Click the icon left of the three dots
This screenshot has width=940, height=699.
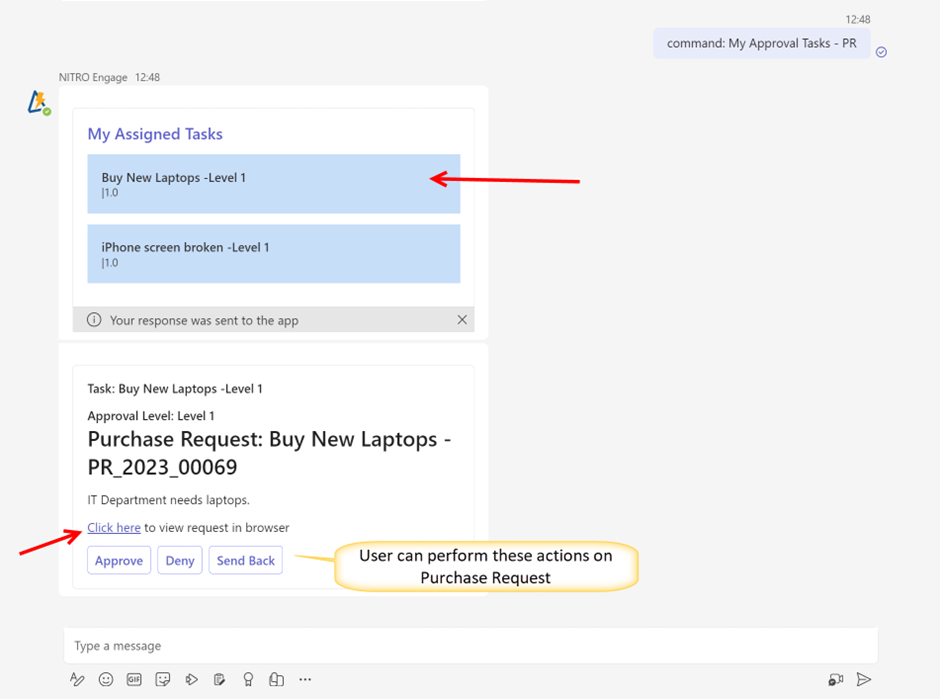[x=277, y=680]
